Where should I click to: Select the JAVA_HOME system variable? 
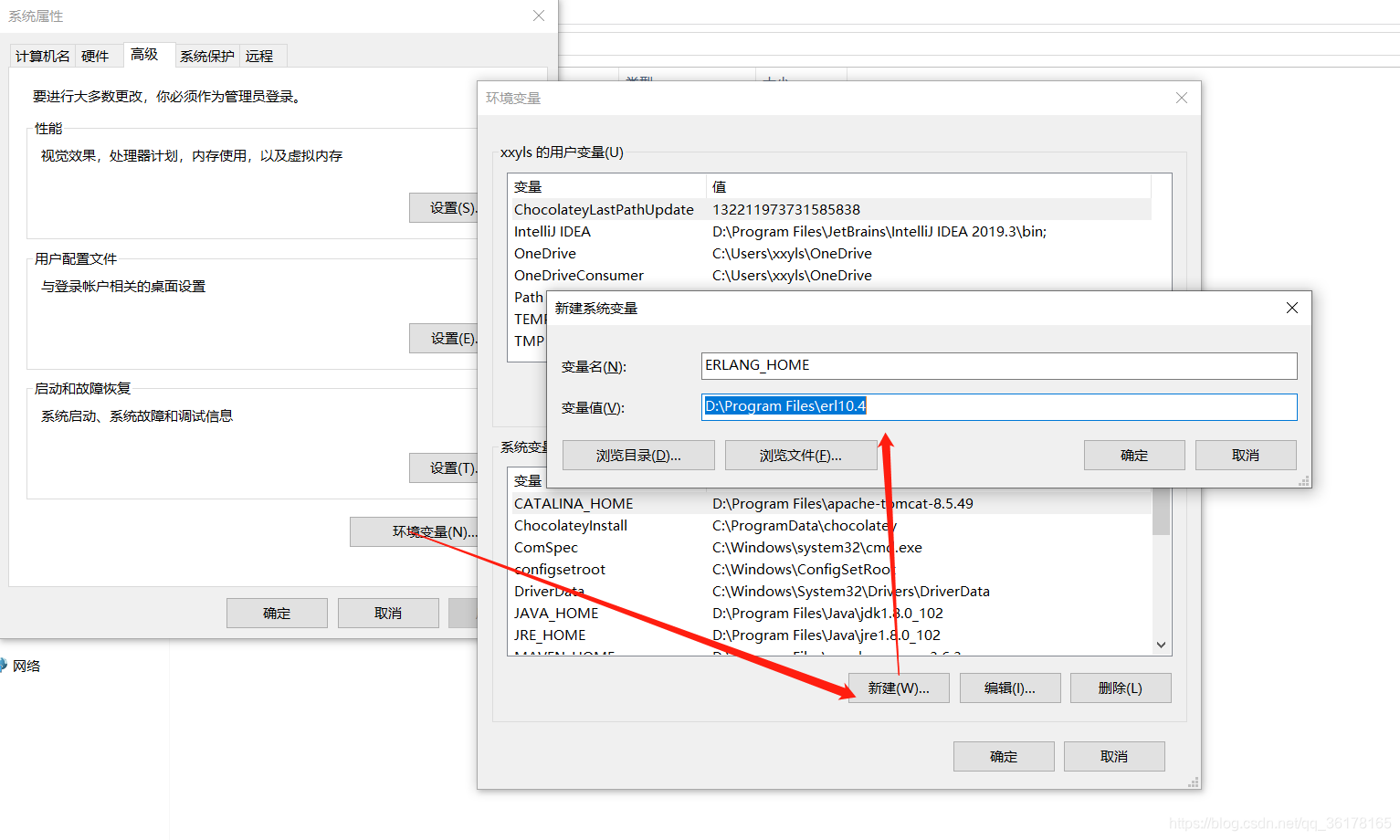pos(829,613)
